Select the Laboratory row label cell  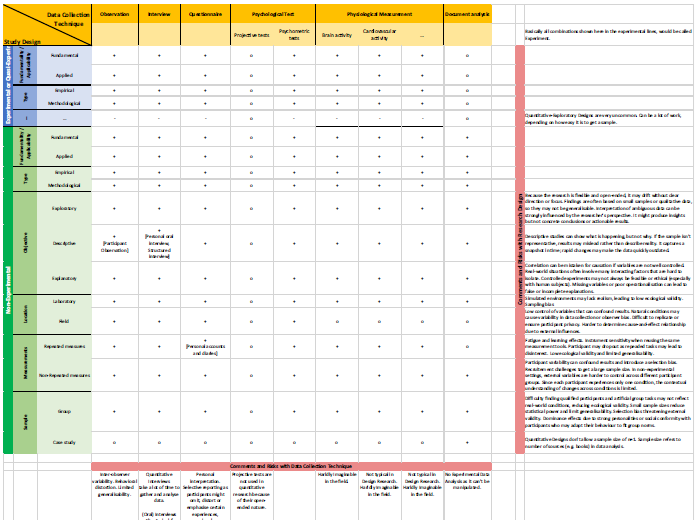64,301
